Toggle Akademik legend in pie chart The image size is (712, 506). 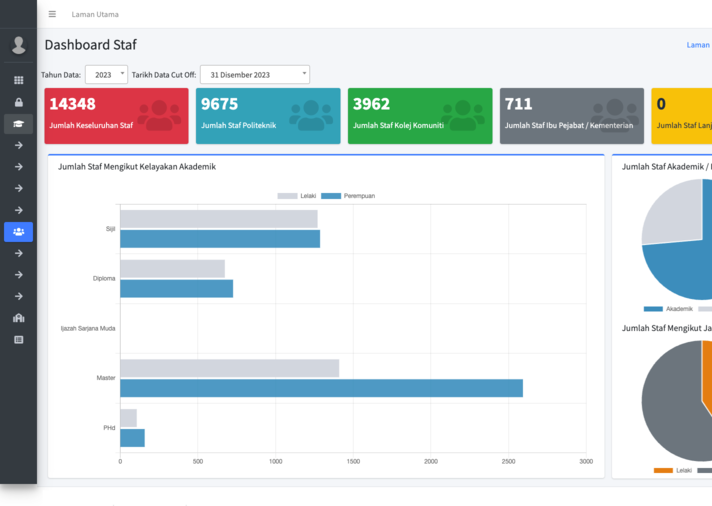[669, 309]
